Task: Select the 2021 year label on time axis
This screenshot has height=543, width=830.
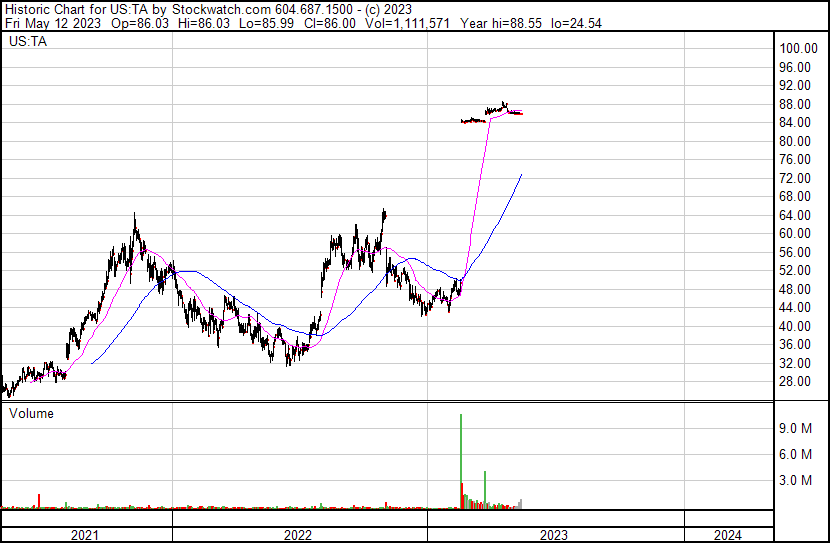Action: pyautogui.click(x=85, y=535)
